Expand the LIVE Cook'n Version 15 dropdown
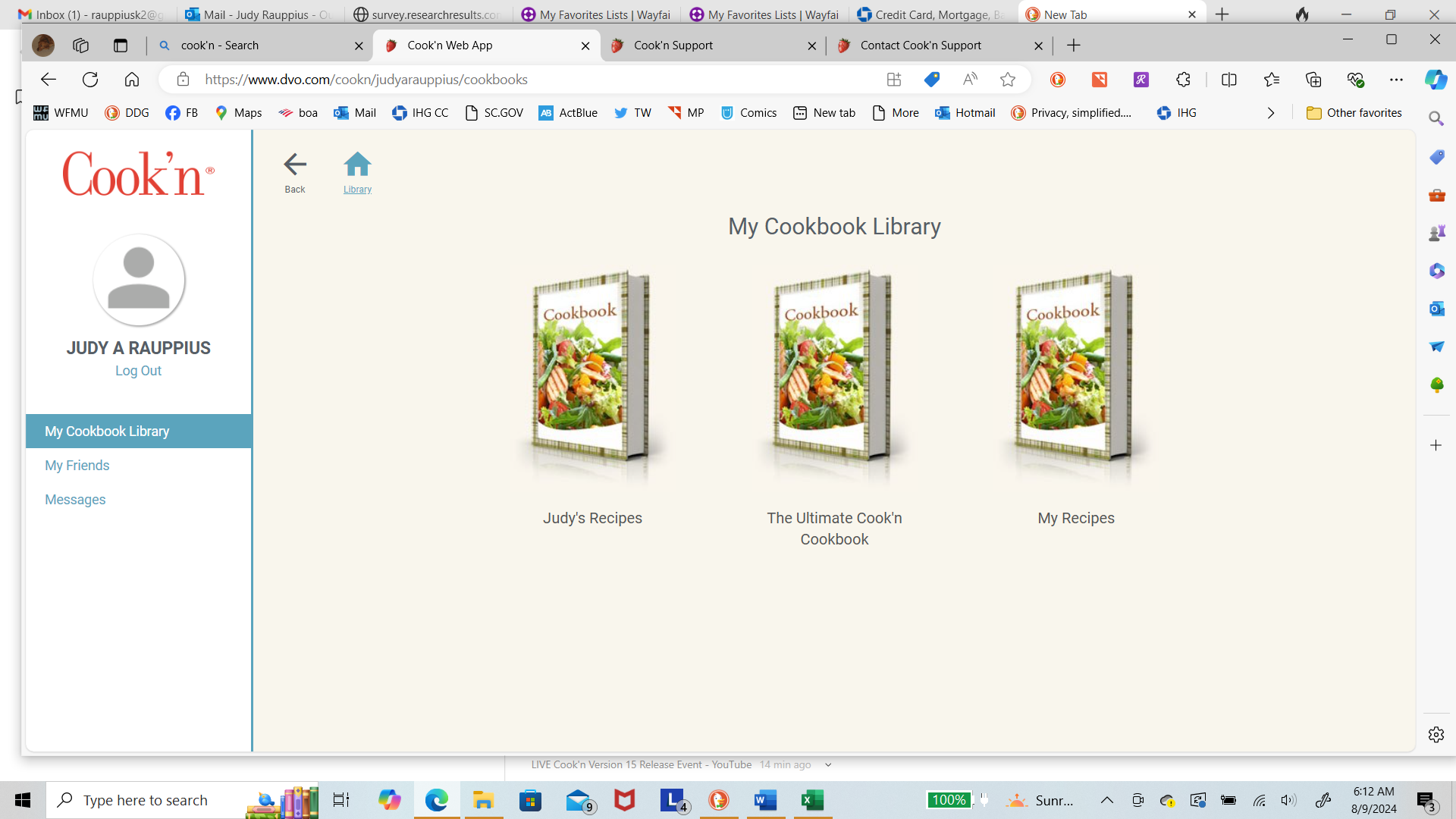The width and height of the screenshot is (1456, 819). 828,764
